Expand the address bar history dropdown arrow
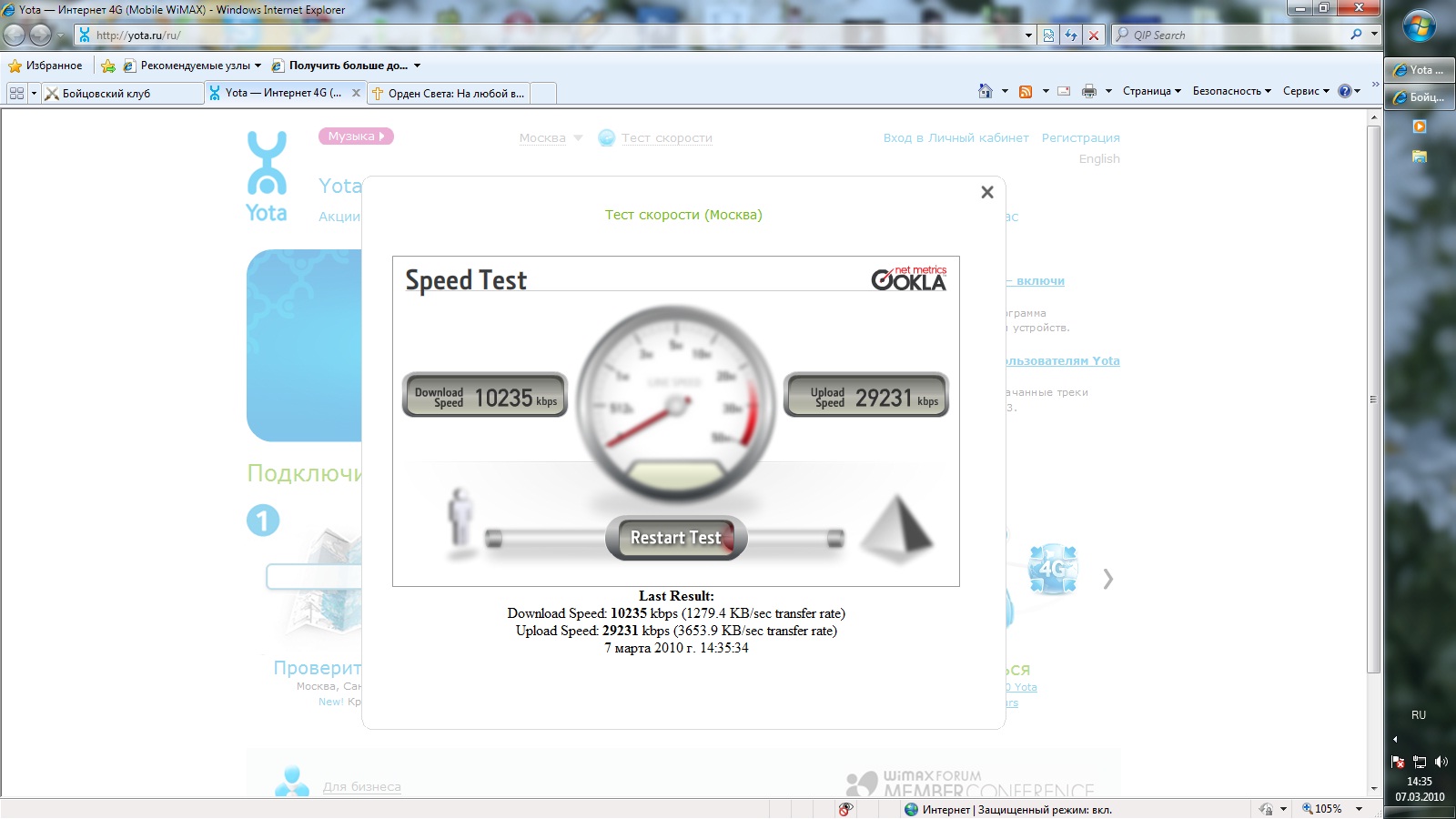This screenshot has height=819, width=1456. [x=1029, y=35]
